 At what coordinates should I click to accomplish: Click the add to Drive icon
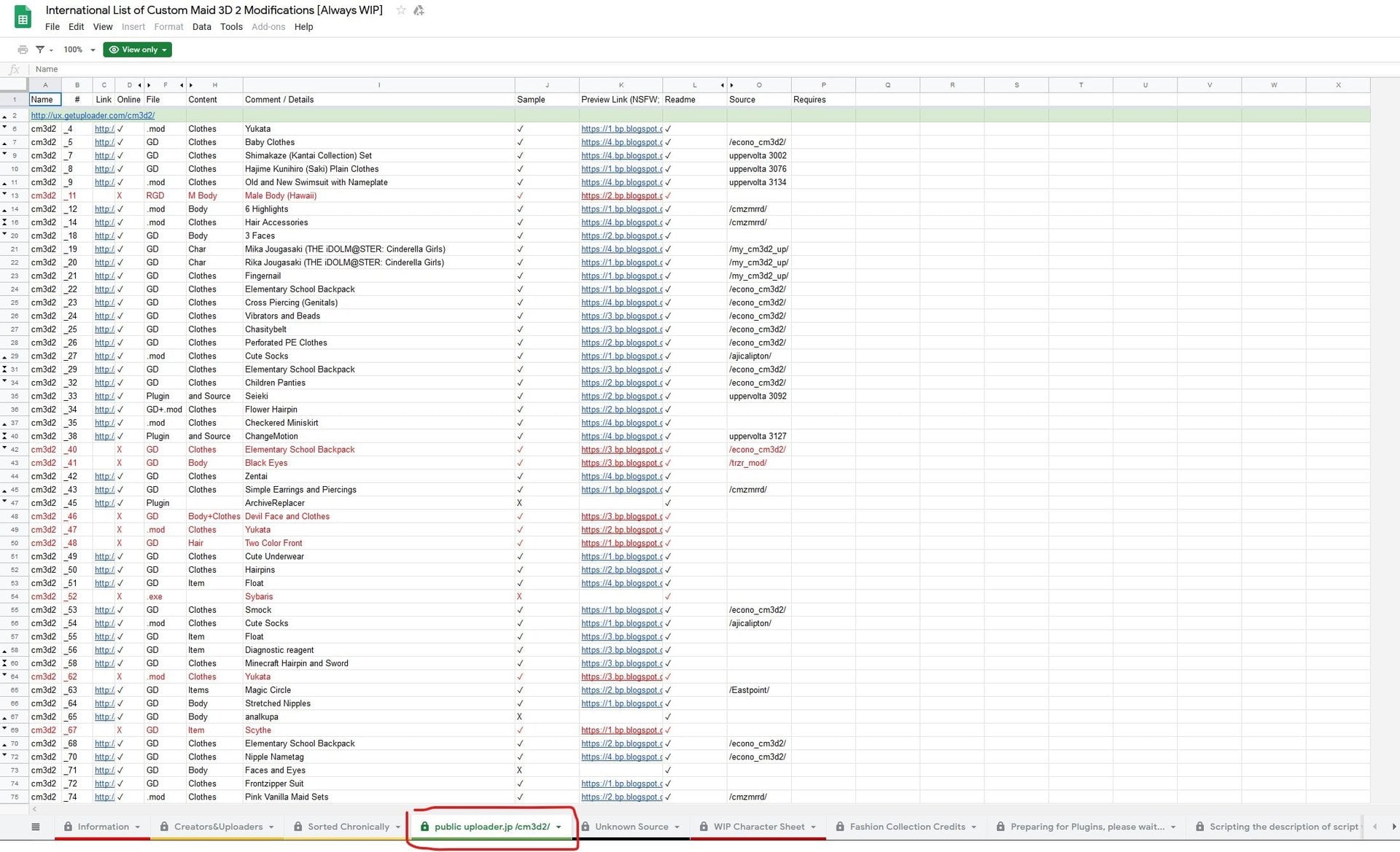coord(419,10)
